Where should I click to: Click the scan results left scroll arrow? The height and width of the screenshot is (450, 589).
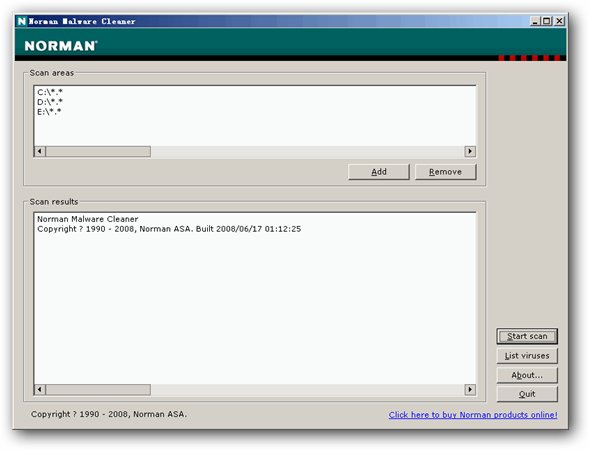[40, 390]
